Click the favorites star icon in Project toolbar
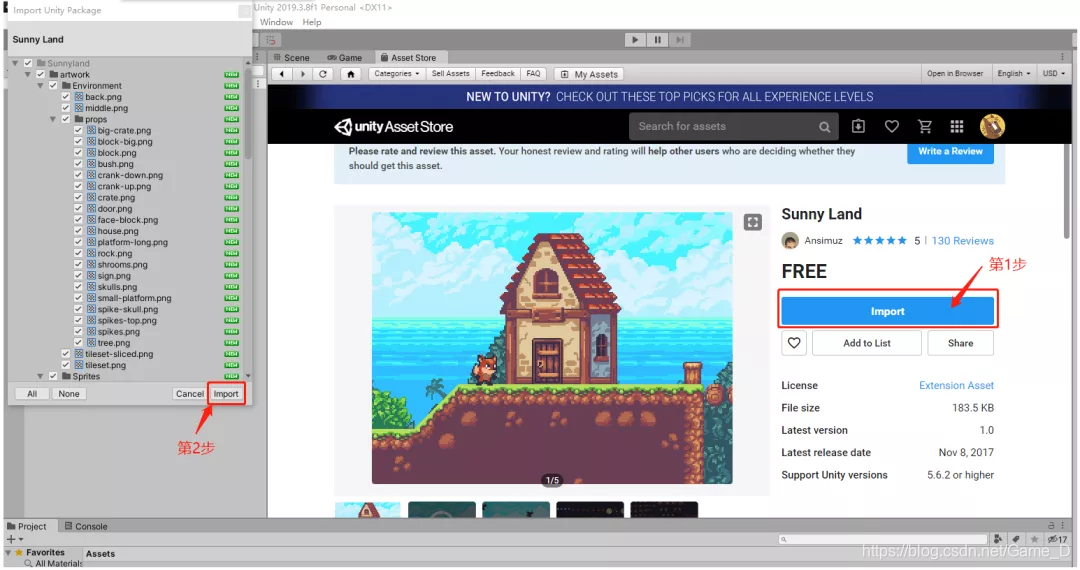 click(x=1034, y=539)
